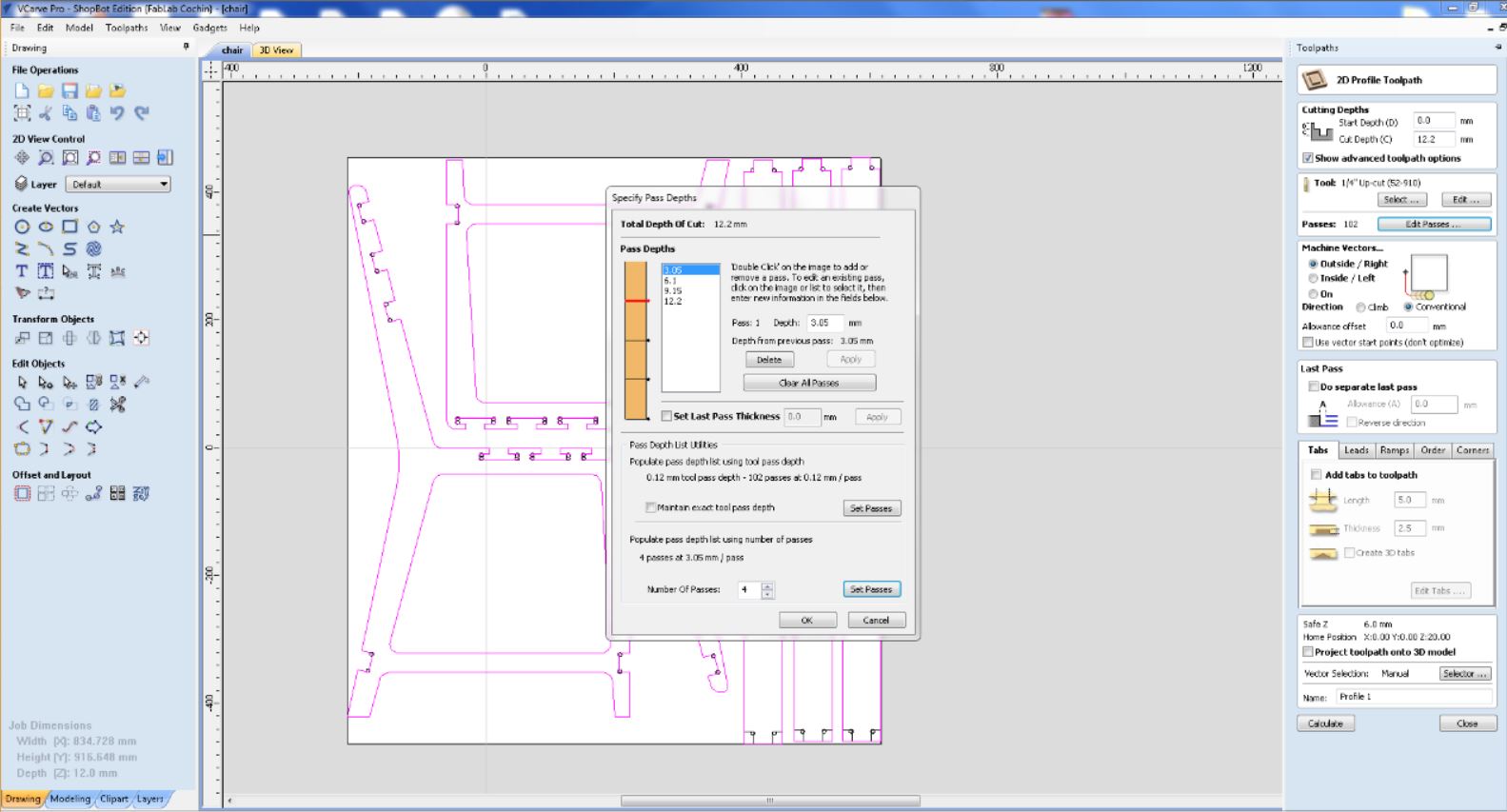Image resolution: width=1507 pixels, height=812 pixels.
Task: Pick the Draw Text tool
Action: click(x=22, y=271)
